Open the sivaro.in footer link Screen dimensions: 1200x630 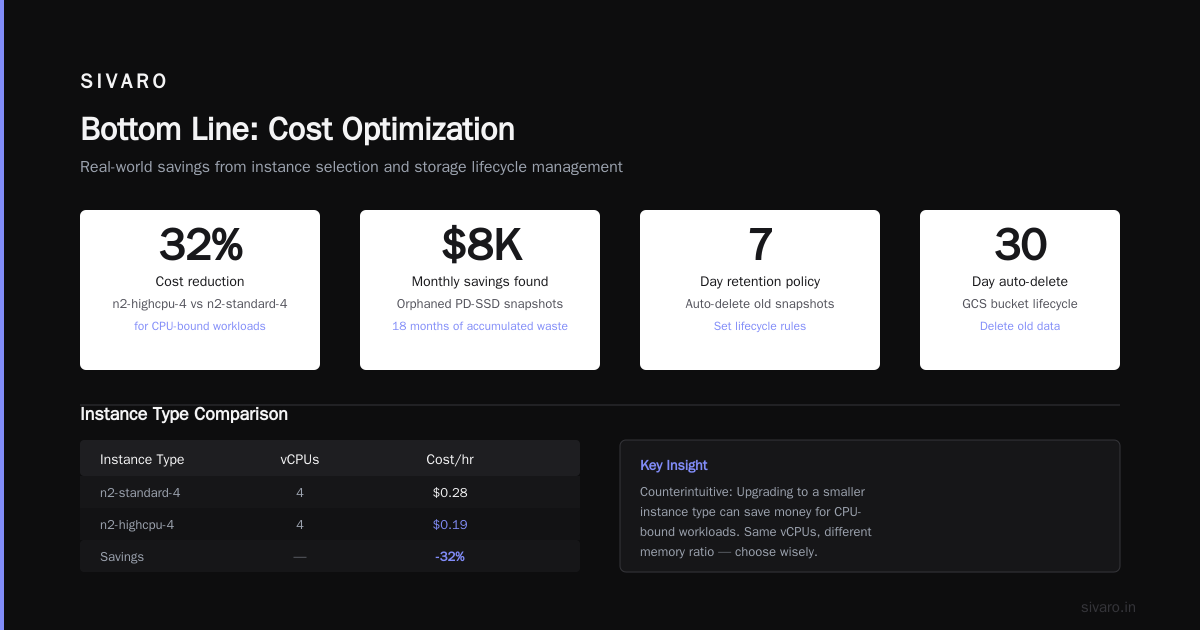pos(1109,607)
